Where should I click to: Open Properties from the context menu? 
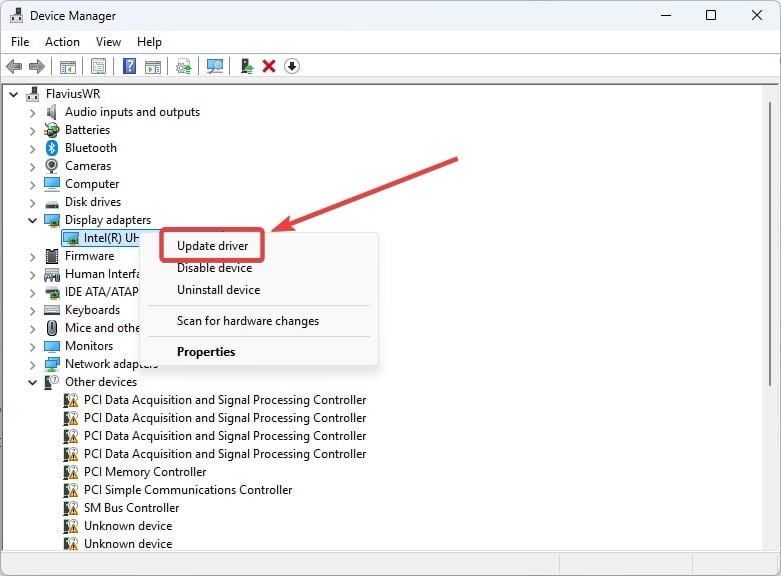206,352
